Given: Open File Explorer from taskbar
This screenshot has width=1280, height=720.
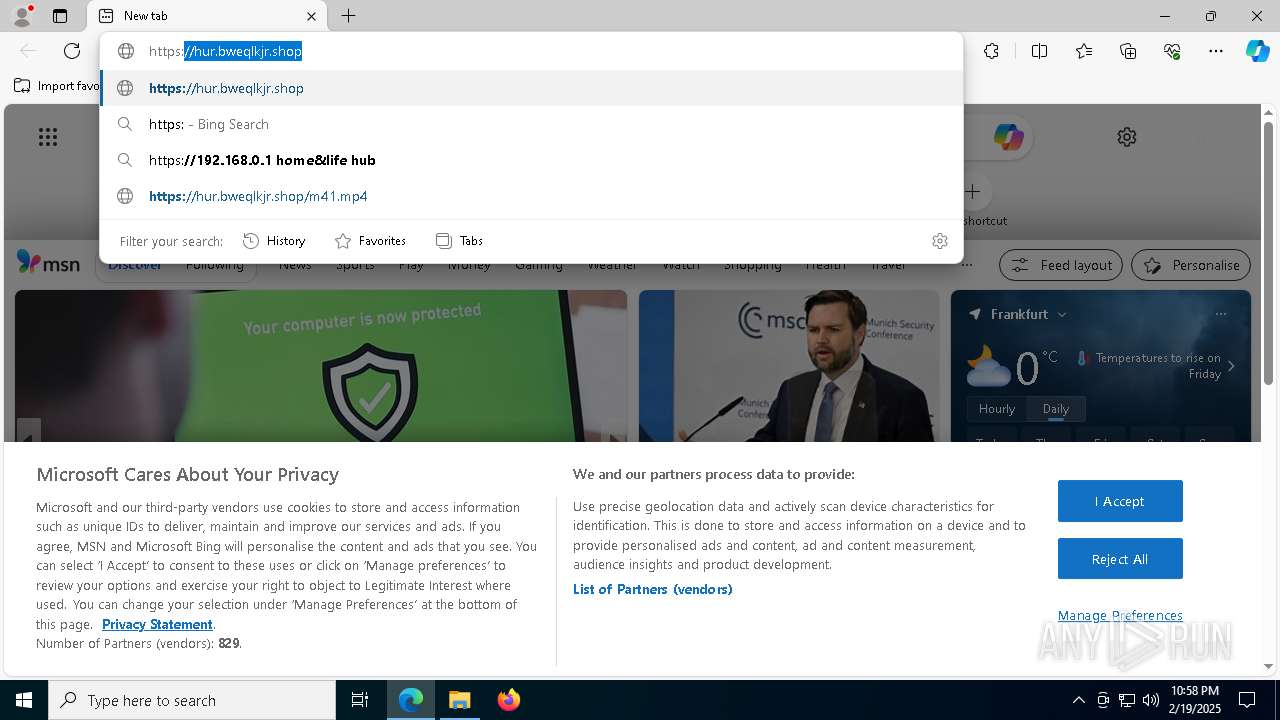Looking at the screenshot, I should [459, 700].
